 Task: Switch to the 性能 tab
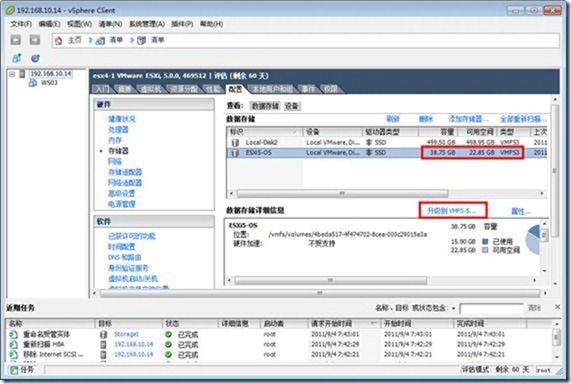[x=213, y=89]
